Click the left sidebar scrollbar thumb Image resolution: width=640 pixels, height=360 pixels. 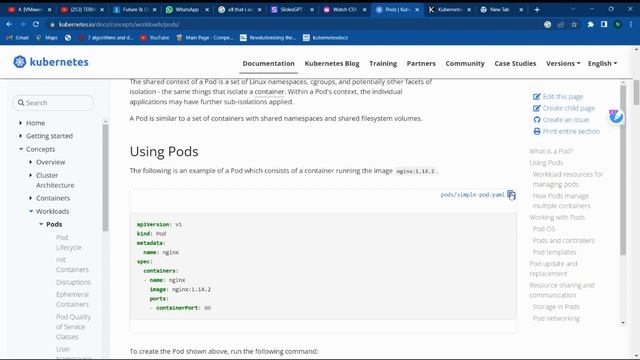click(105, 178)
